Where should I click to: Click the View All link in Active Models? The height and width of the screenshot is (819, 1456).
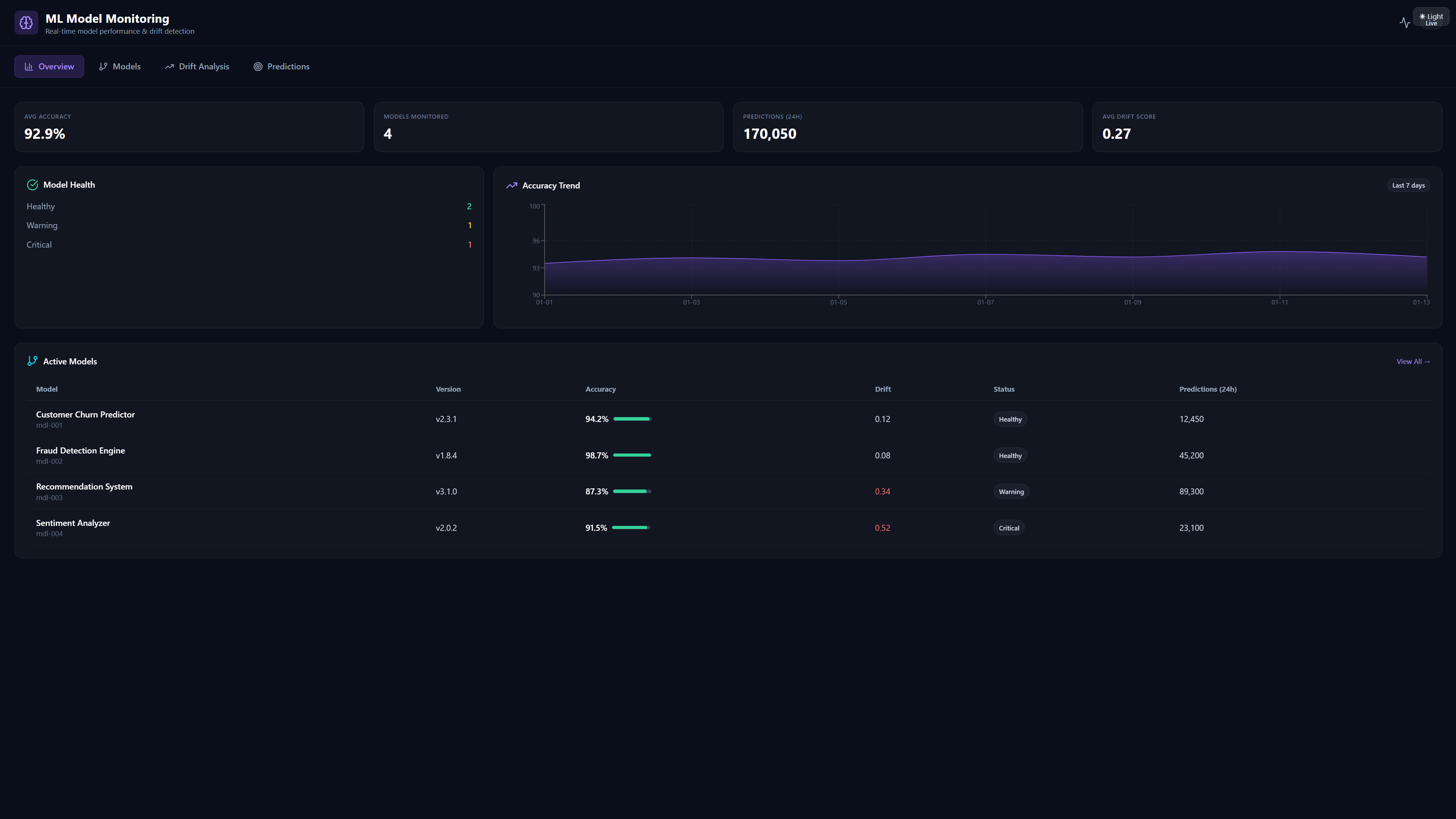point(1413,361)
